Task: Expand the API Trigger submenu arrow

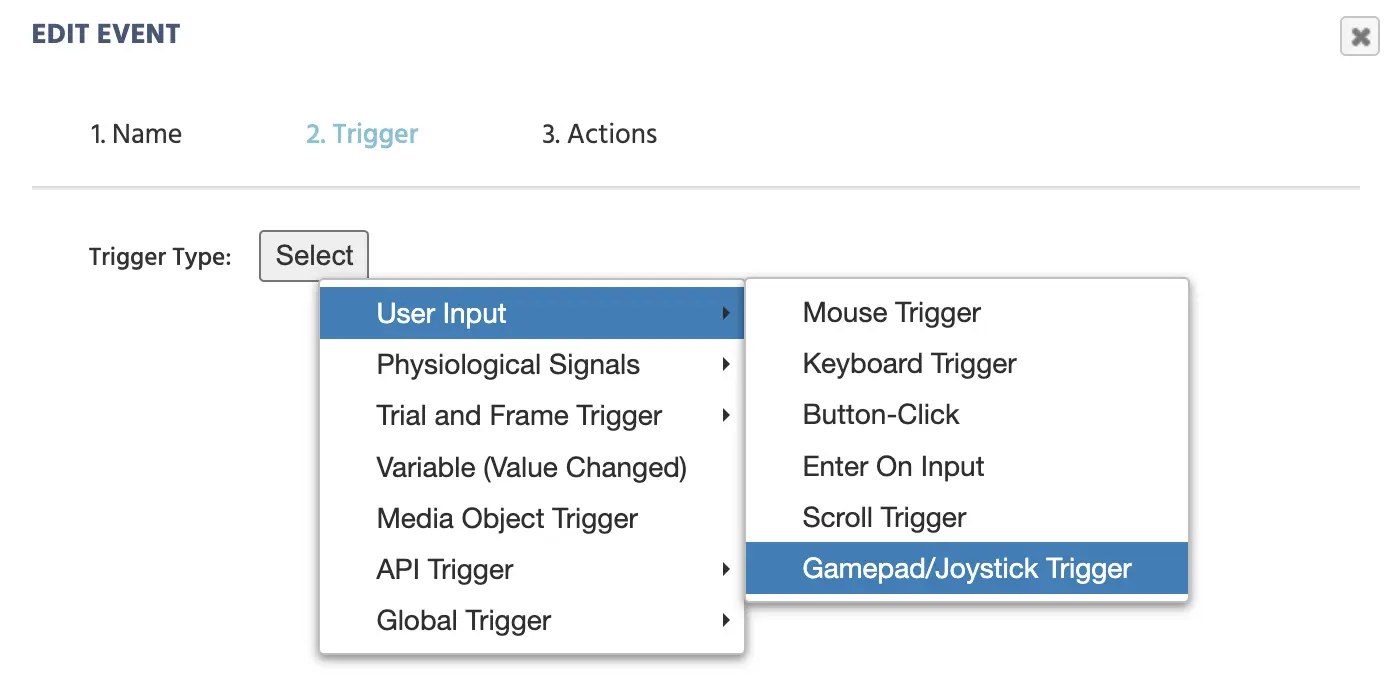Action: click(726, 570)
